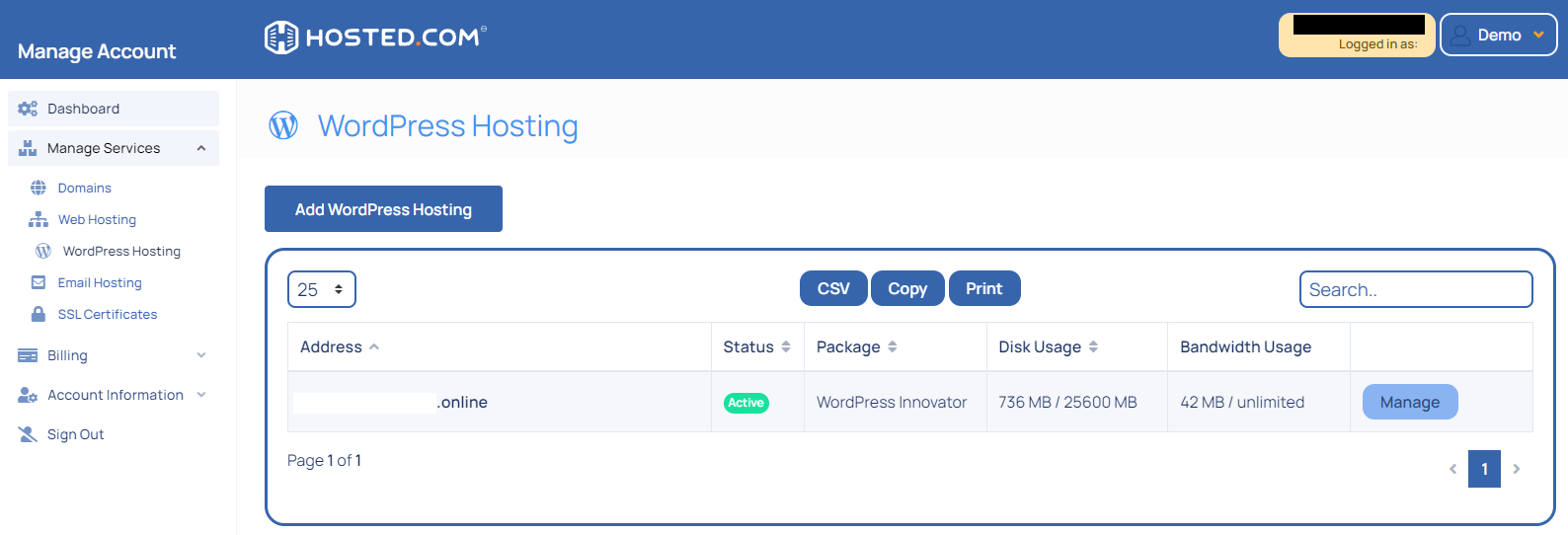
Task: Click the Page 1 of 1 text
Action: (x=324, y=460)
